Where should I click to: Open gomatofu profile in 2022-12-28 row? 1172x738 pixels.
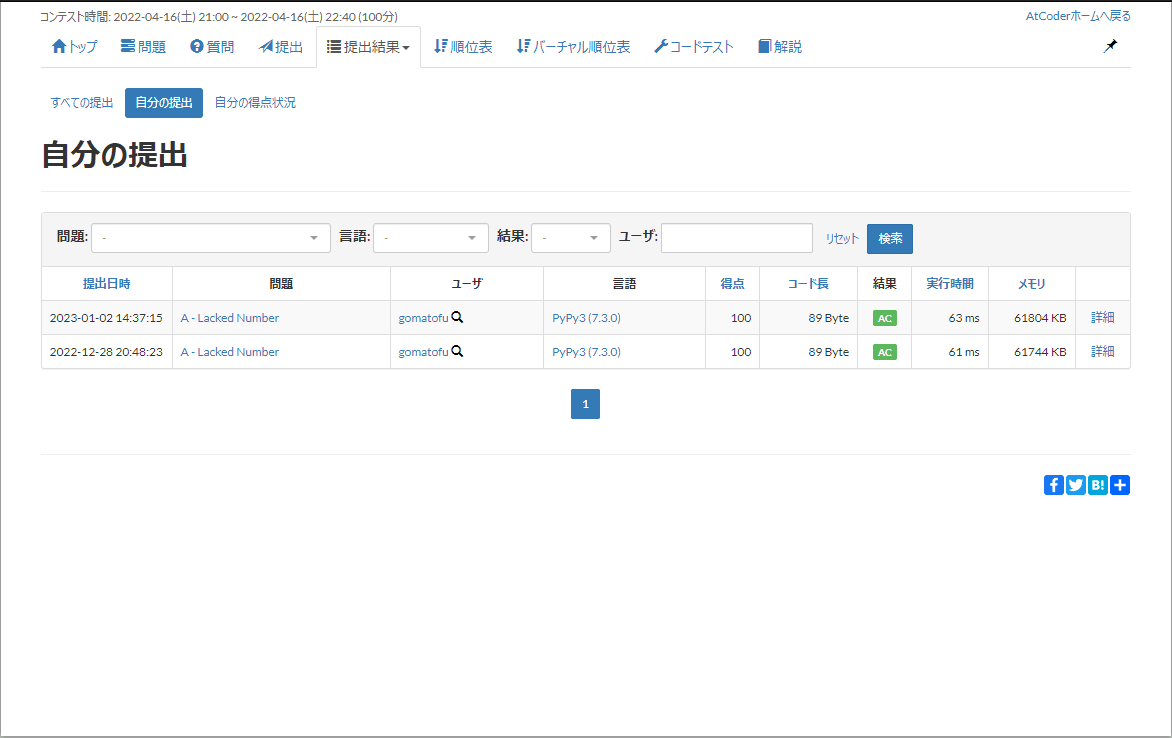click(x=423, y=352)
